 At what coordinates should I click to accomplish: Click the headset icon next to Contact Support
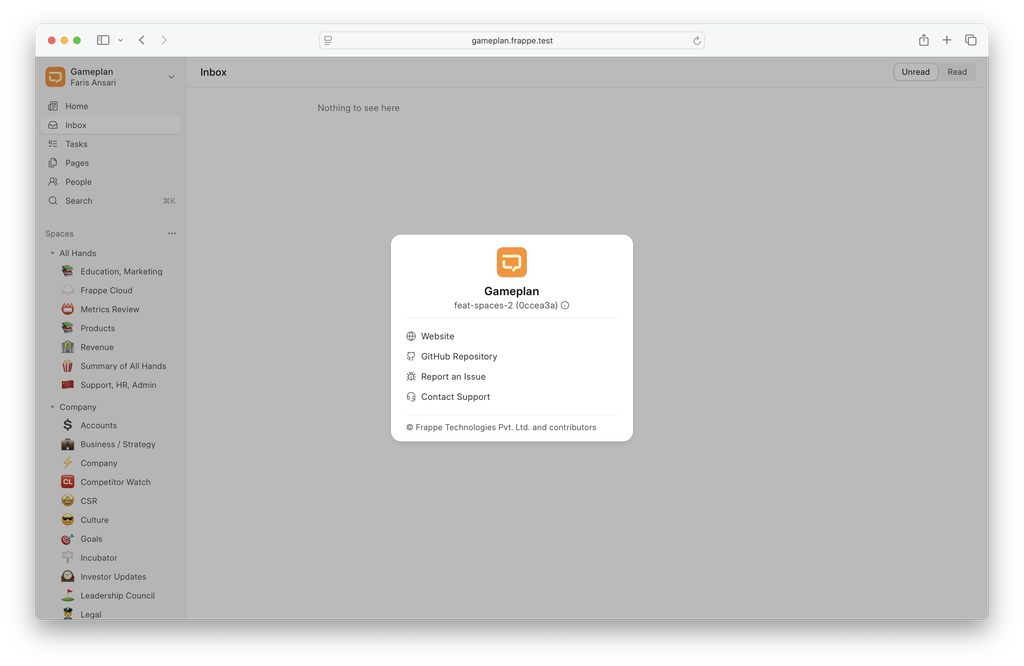pos(409,397)
